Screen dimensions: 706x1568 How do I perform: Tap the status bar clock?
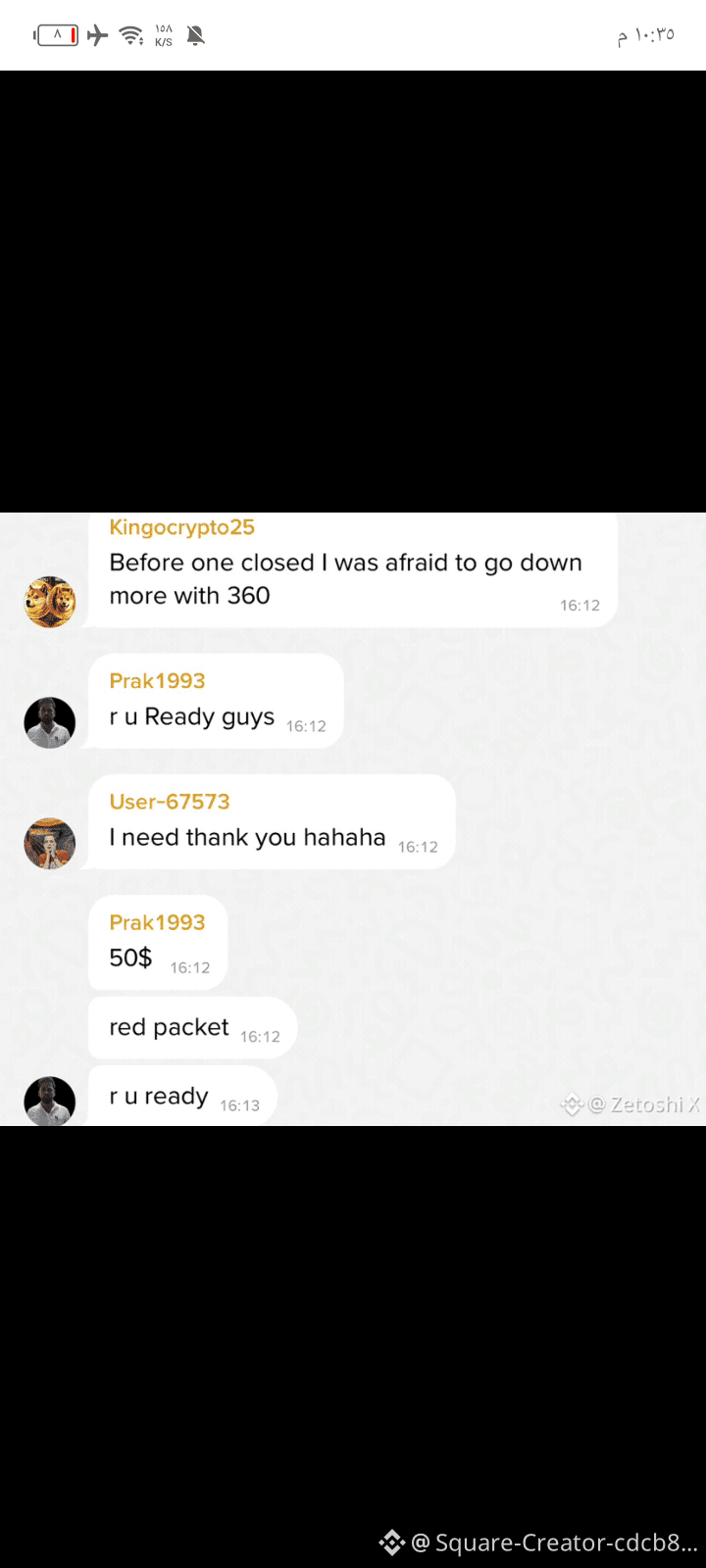646,36
